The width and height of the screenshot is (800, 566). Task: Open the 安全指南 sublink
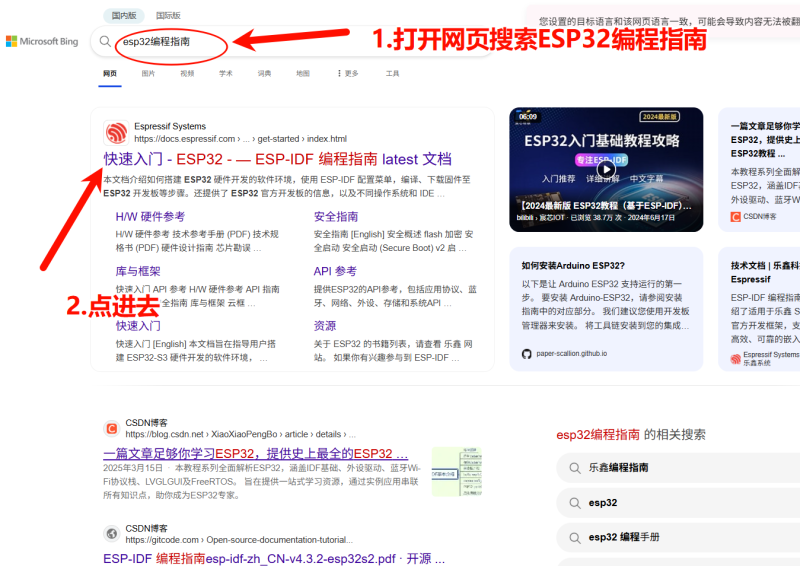[x=336, y=217]
